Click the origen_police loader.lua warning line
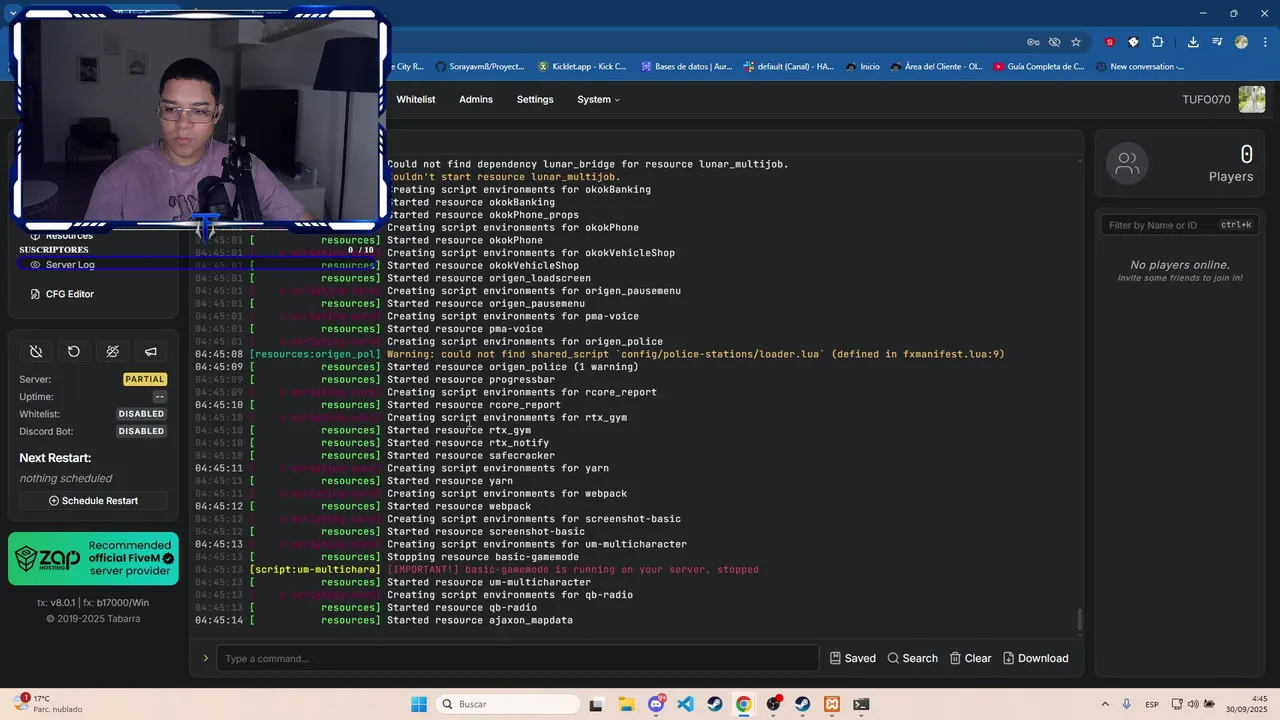 (x=696, y=354)
